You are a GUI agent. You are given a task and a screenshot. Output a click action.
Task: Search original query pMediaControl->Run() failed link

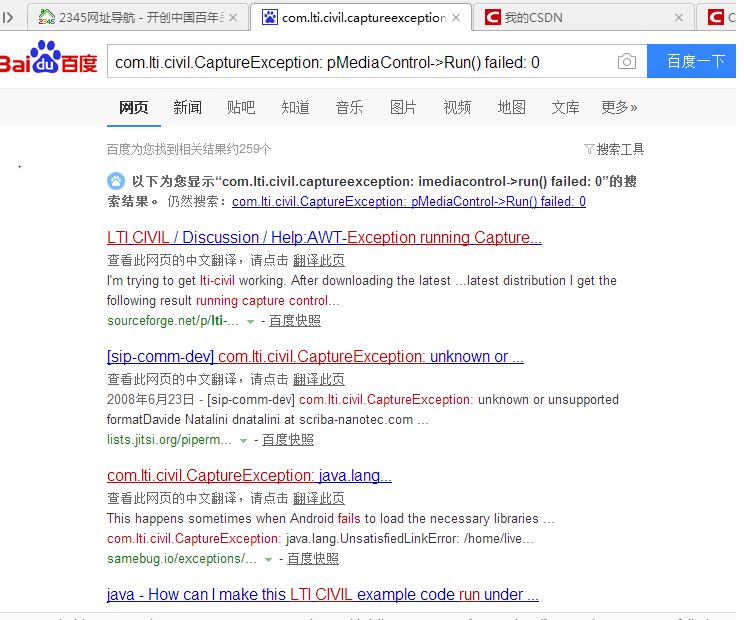409,202
